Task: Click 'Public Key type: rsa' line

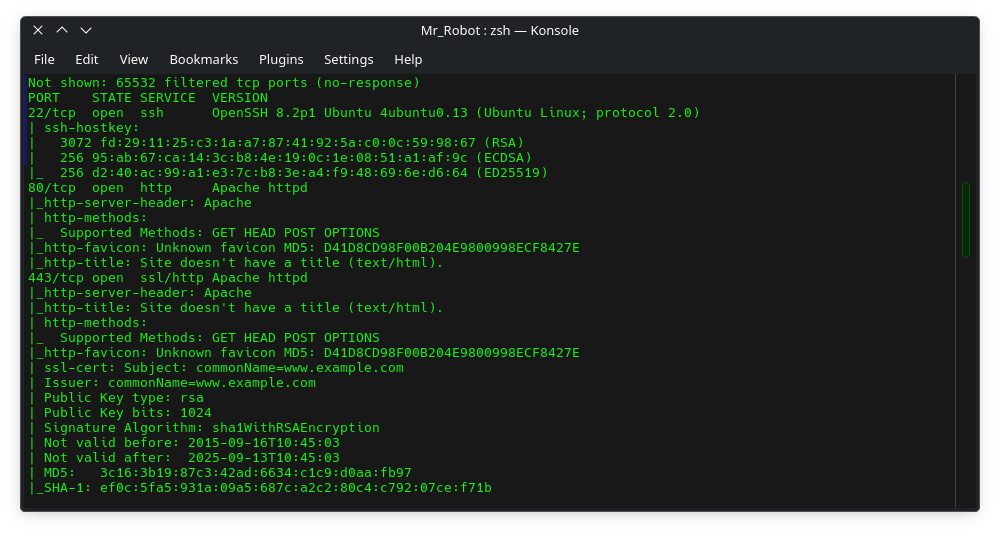Action: (x=116, y=398)
